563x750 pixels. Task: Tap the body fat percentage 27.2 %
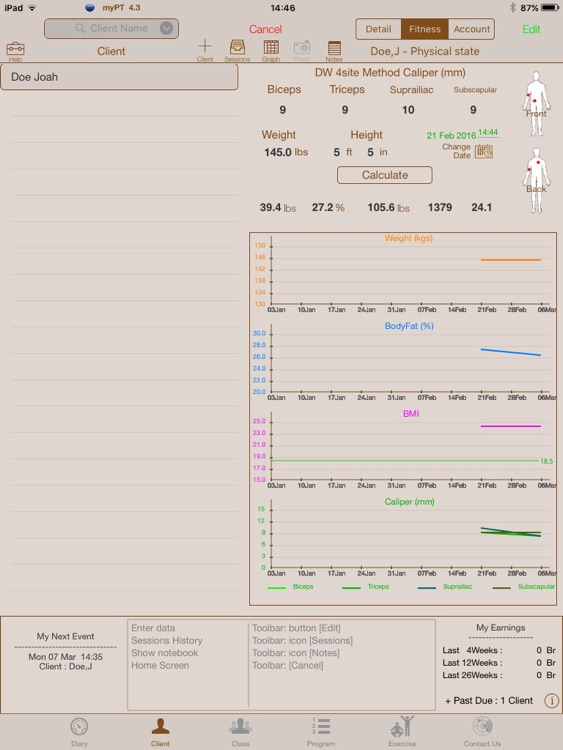point(328,208)
